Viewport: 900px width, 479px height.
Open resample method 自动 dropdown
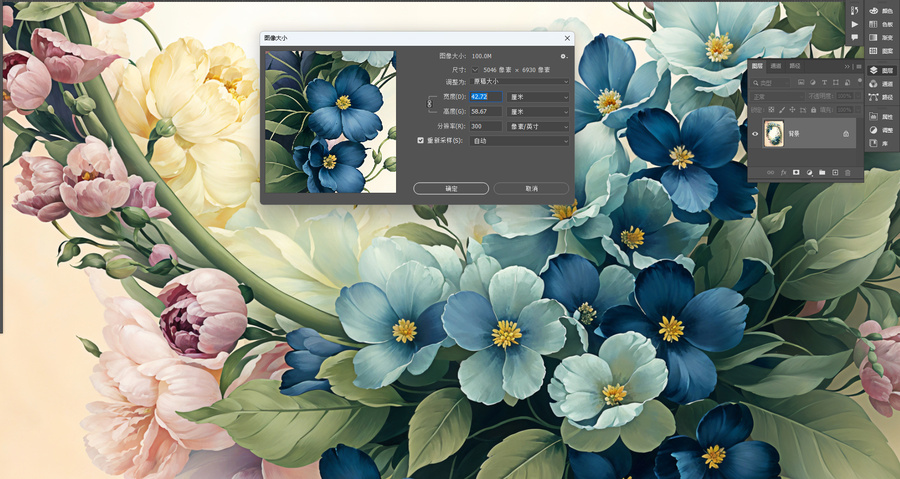coord(520,141)
